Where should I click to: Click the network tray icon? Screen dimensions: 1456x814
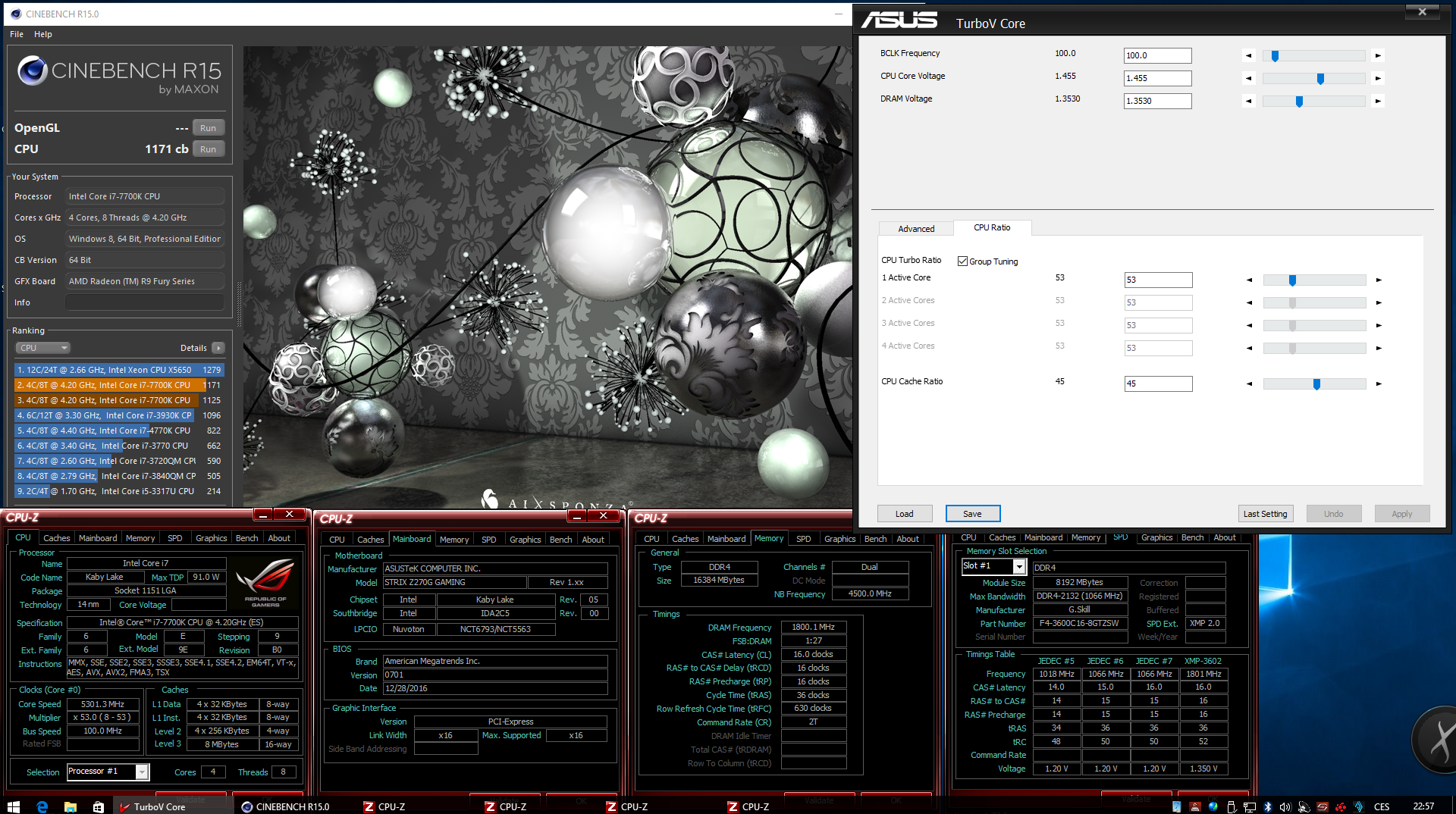tap(1249, 806)
